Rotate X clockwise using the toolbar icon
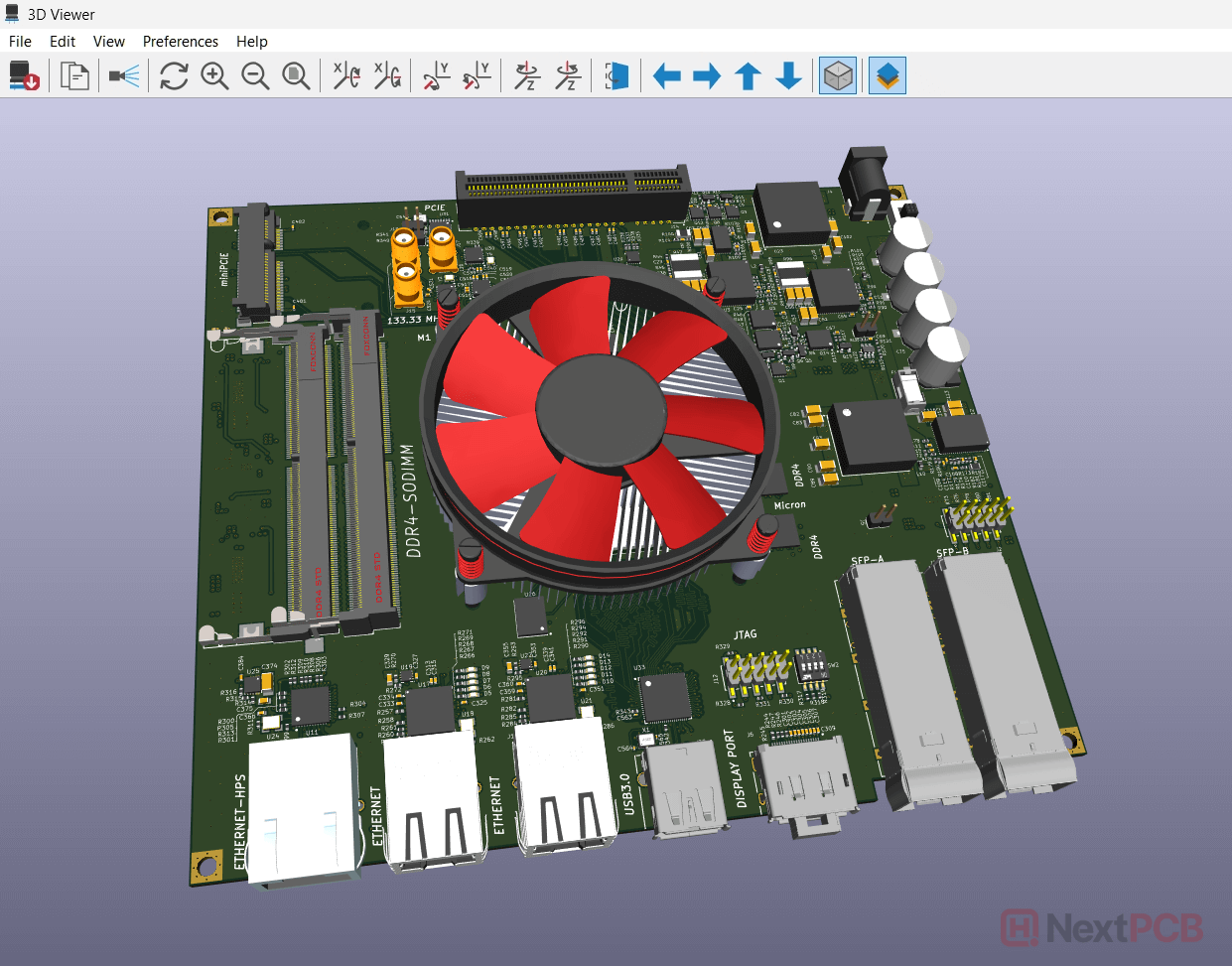 pyautogui.click(x=345, y=75)
